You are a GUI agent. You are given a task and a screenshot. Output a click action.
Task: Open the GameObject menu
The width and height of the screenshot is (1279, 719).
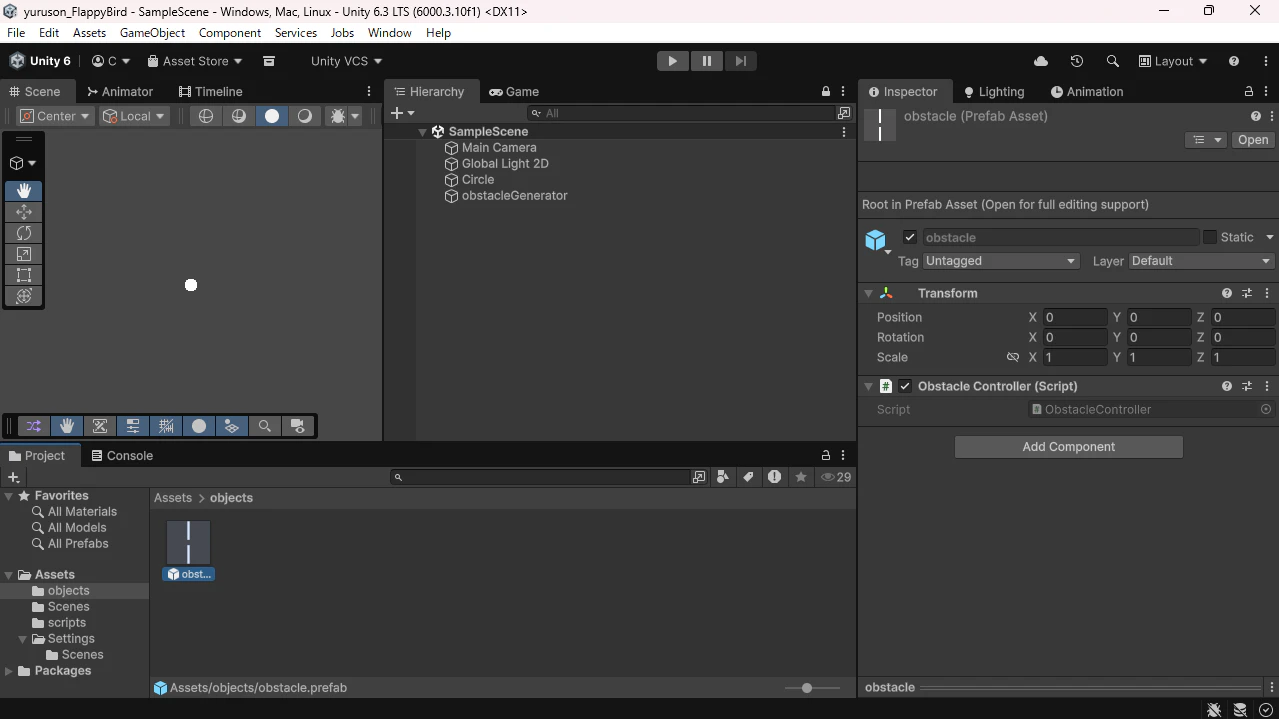pyautogui.click(x=152, y=33)
